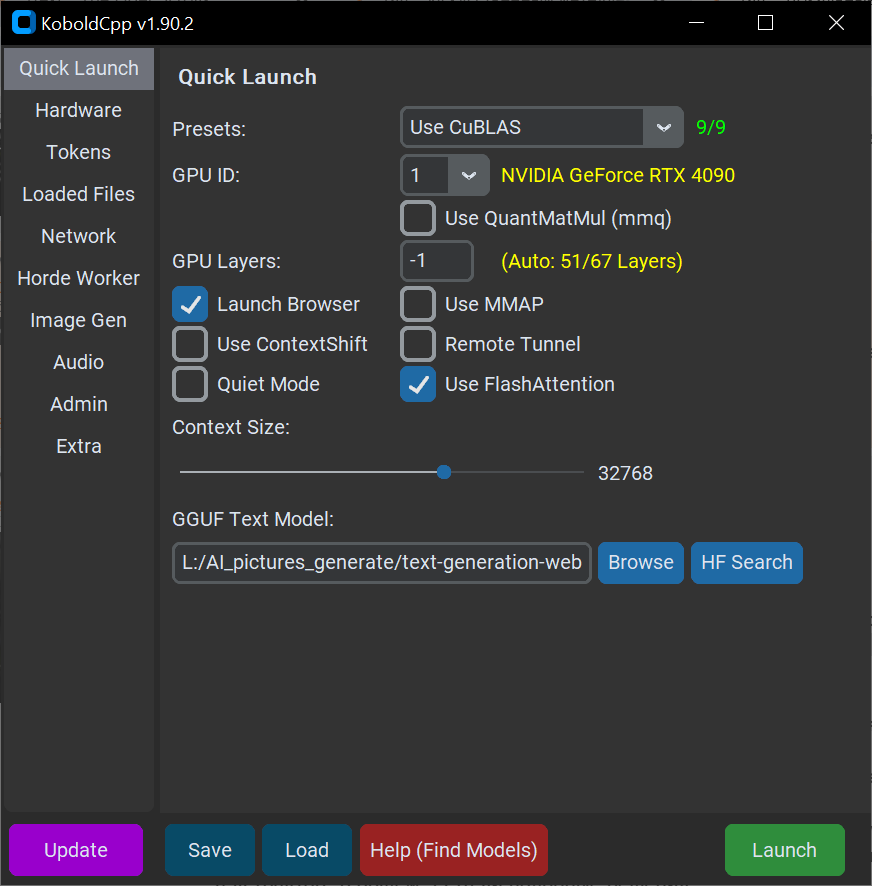872x886 pixels.
Task: Turn on Quiet Mode checkbox
Action: coord(190,384)
